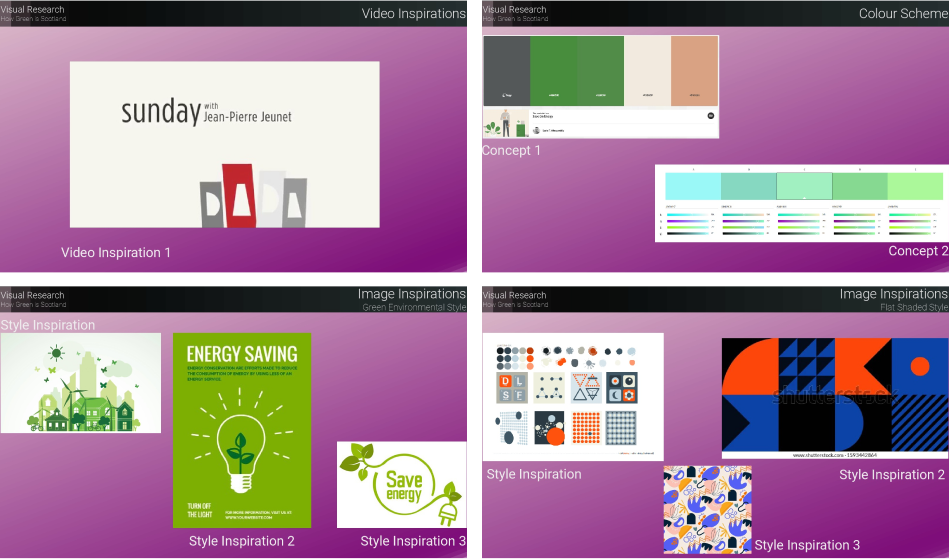Click the top slider under the cyan swatch
The width and height of the screenshot is (951, 559).
(x=688, y=215)
